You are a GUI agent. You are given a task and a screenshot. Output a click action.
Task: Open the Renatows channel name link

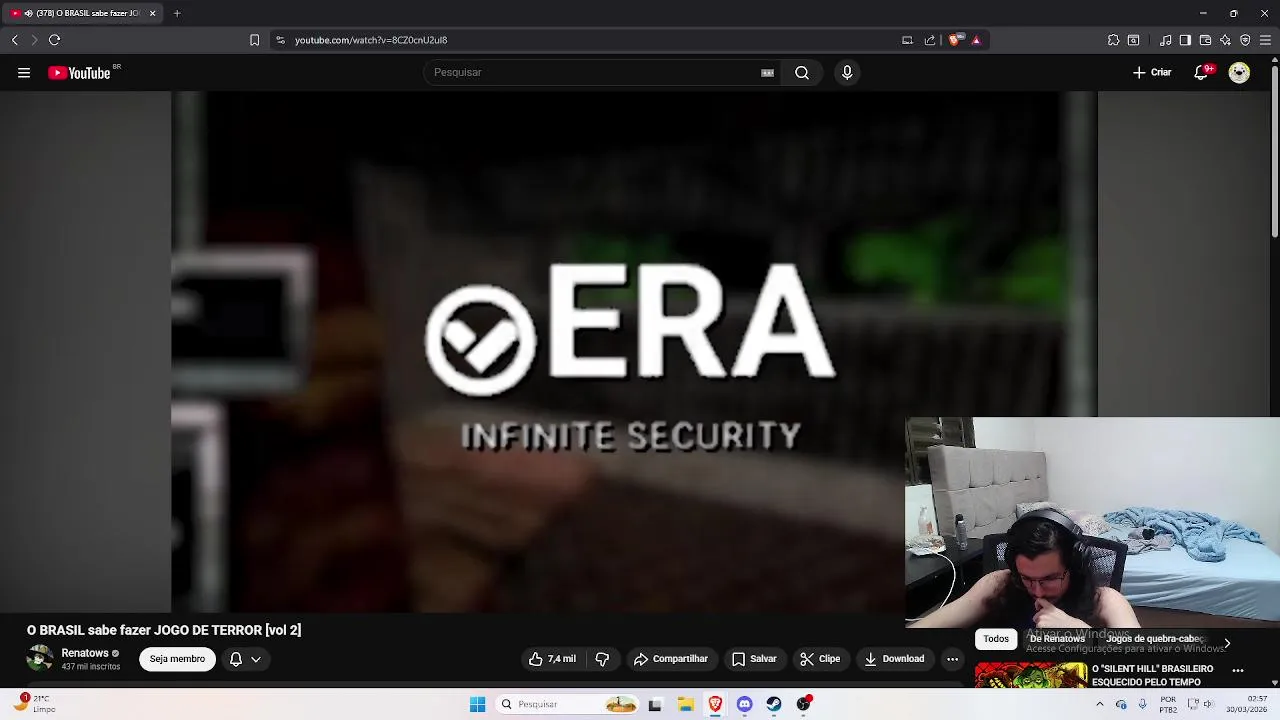pyautogui.click(x=85, y=653)
